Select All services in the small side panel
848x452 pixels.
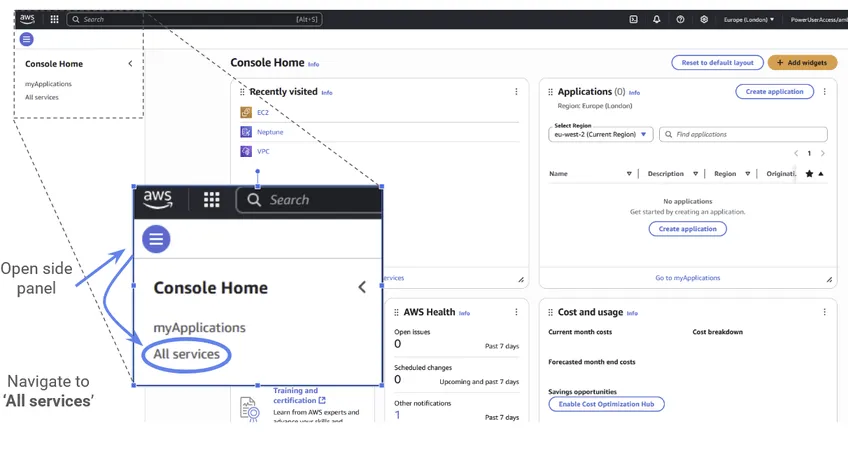coord(42,97)
